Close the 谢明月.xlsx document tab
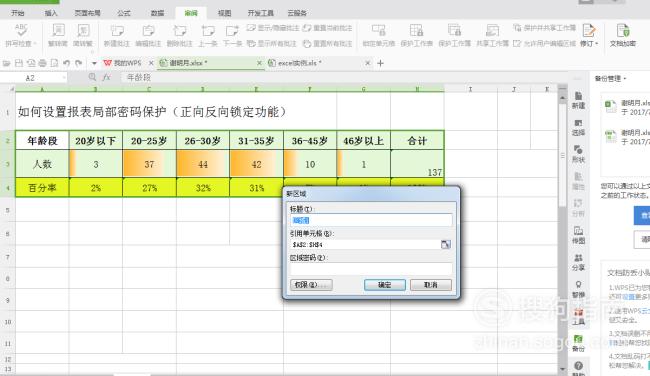This screenshot has height=376, width=650. click(x=259, y=63)
